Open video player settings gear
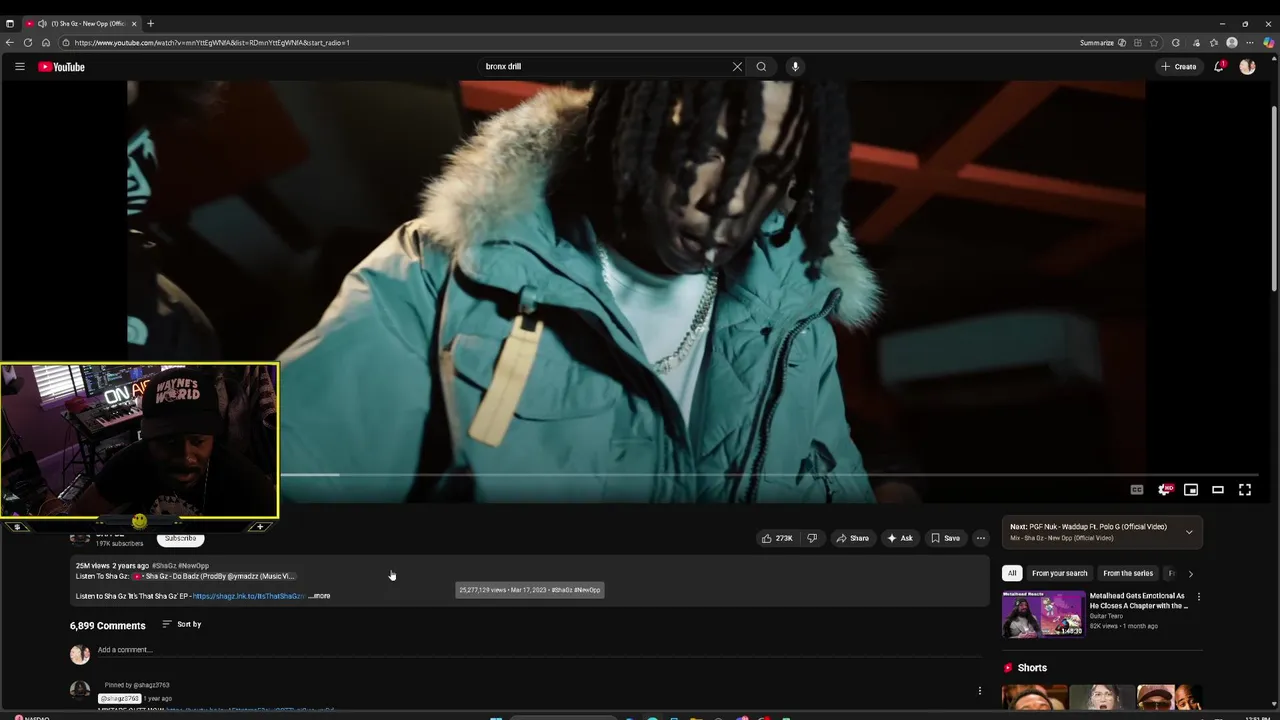 point(1164,490)
